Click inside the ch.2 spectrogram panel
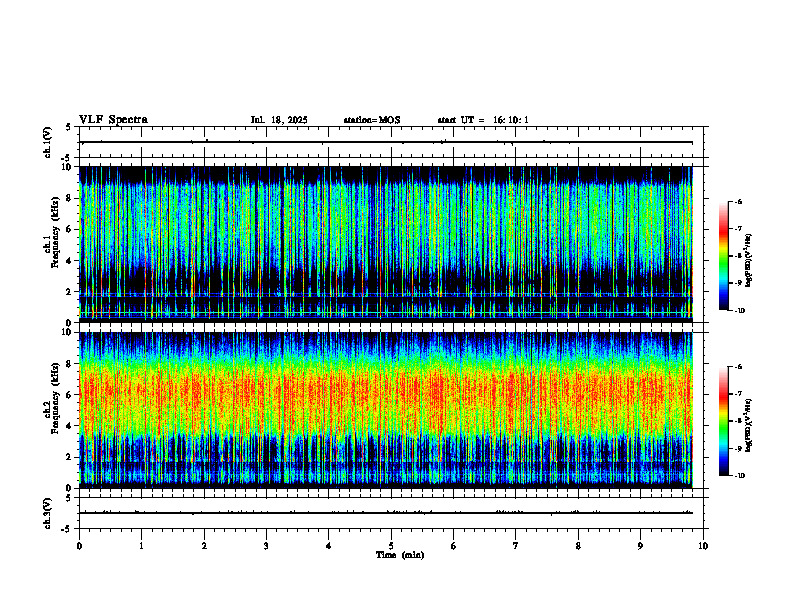 click(x=386, y=410)
